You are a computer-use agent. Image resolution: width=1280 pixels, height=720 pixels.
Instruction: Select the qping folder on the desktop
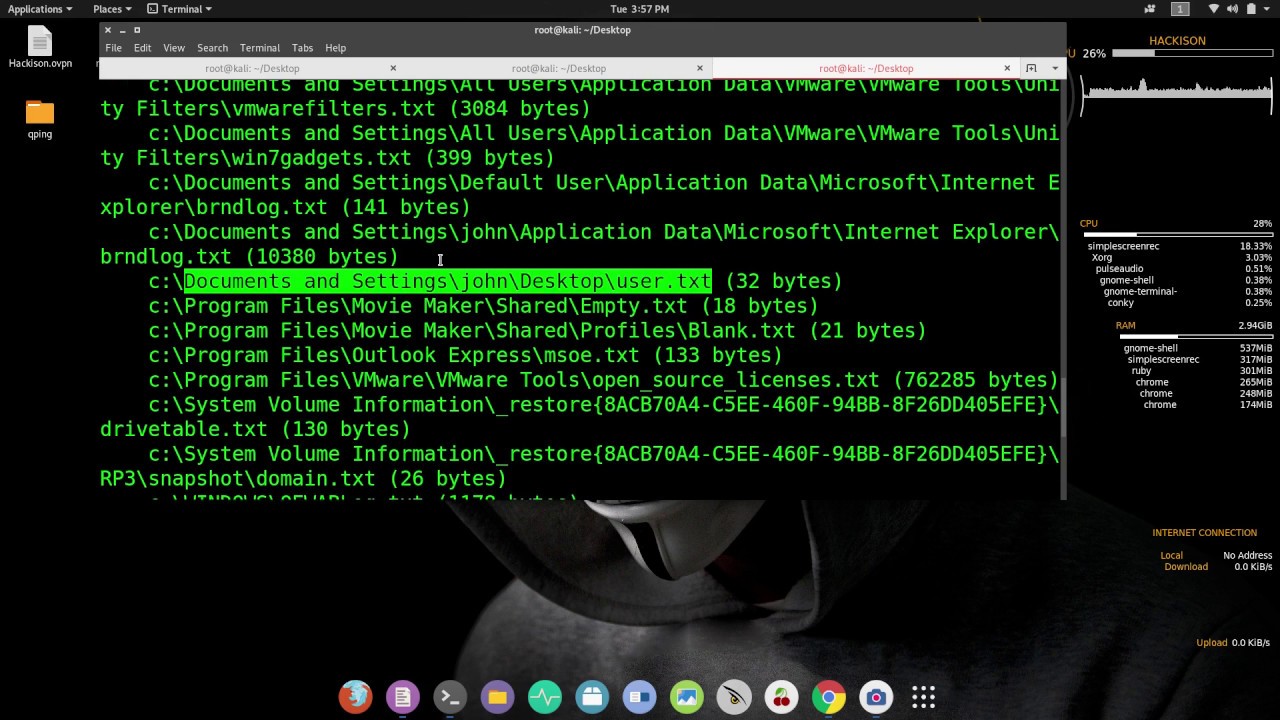pos(40,119)
